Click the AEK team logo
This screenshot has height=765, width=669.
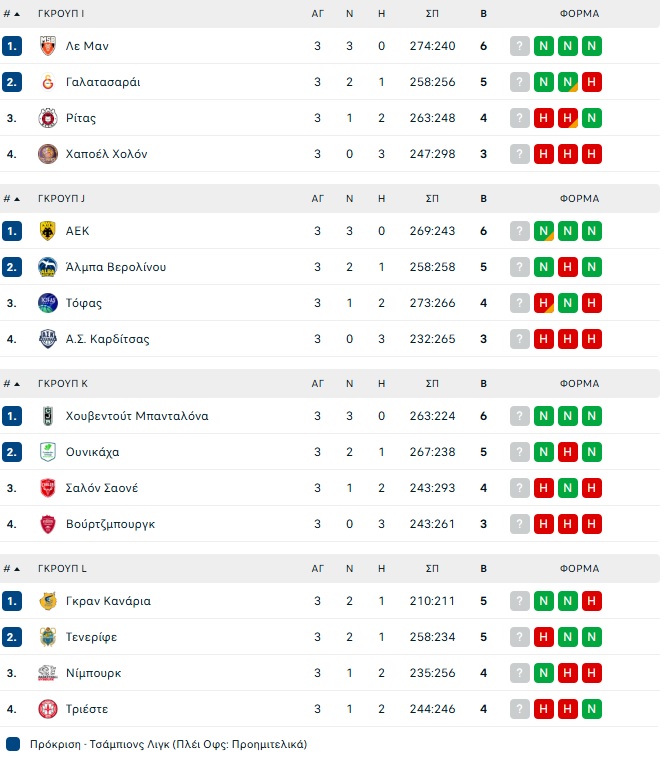click(47, 231)
